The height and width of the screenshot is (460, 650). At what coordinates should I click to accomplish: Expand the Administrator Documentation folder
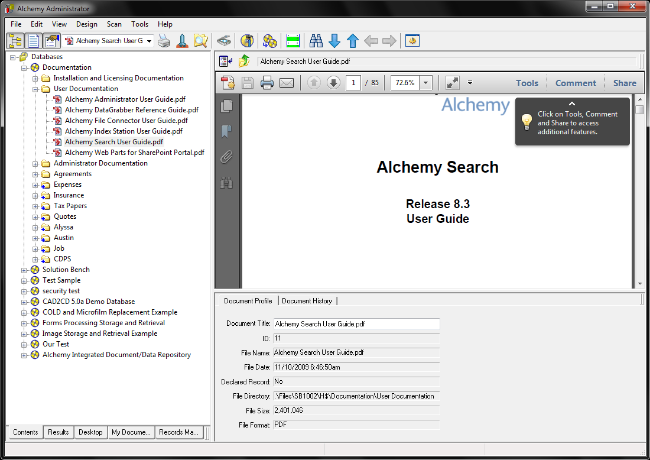[x=35, y=164]
